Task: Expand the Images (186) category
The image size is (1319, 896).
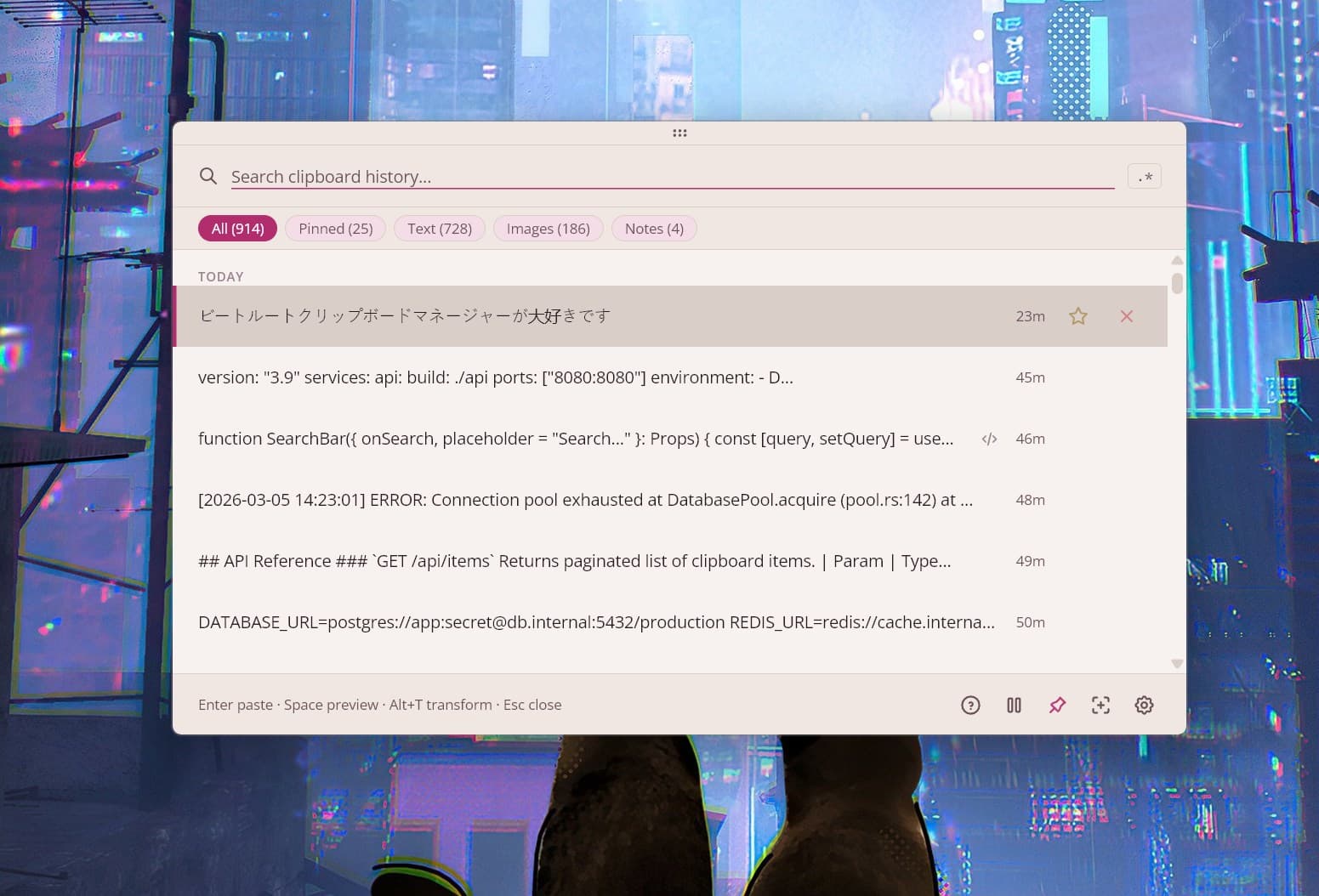Action: tap(548, 228)
